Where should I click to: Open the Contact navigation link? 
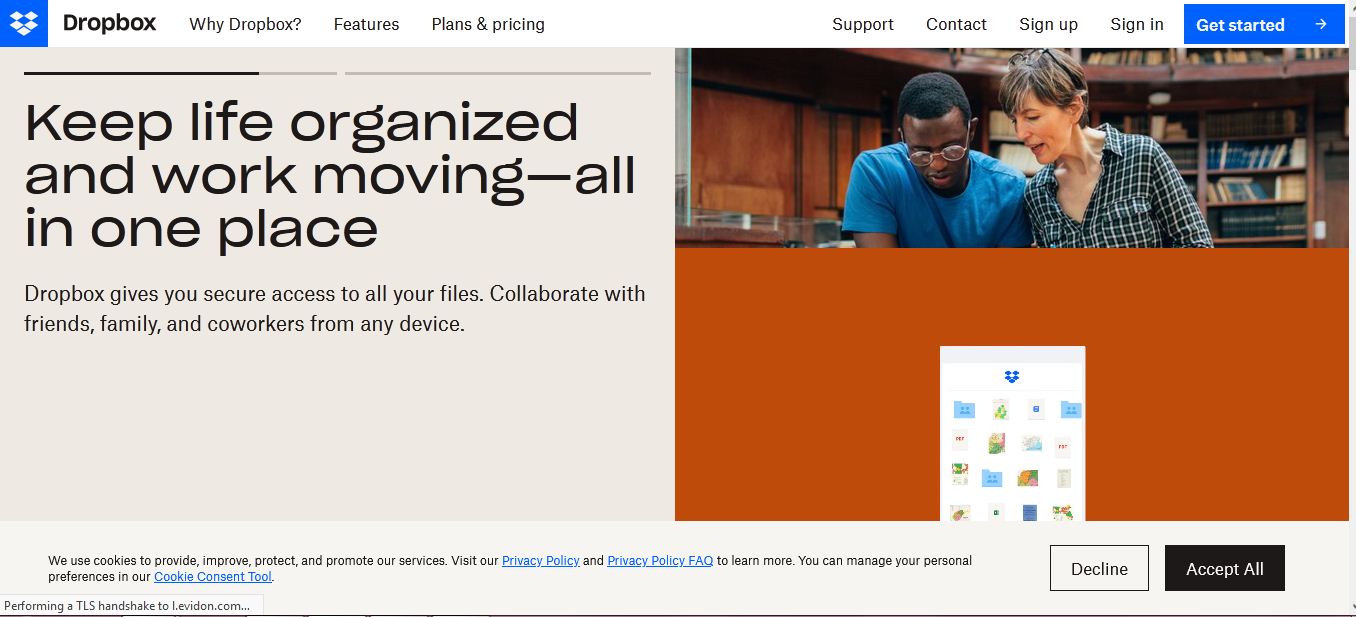click(x=956, y=24)
